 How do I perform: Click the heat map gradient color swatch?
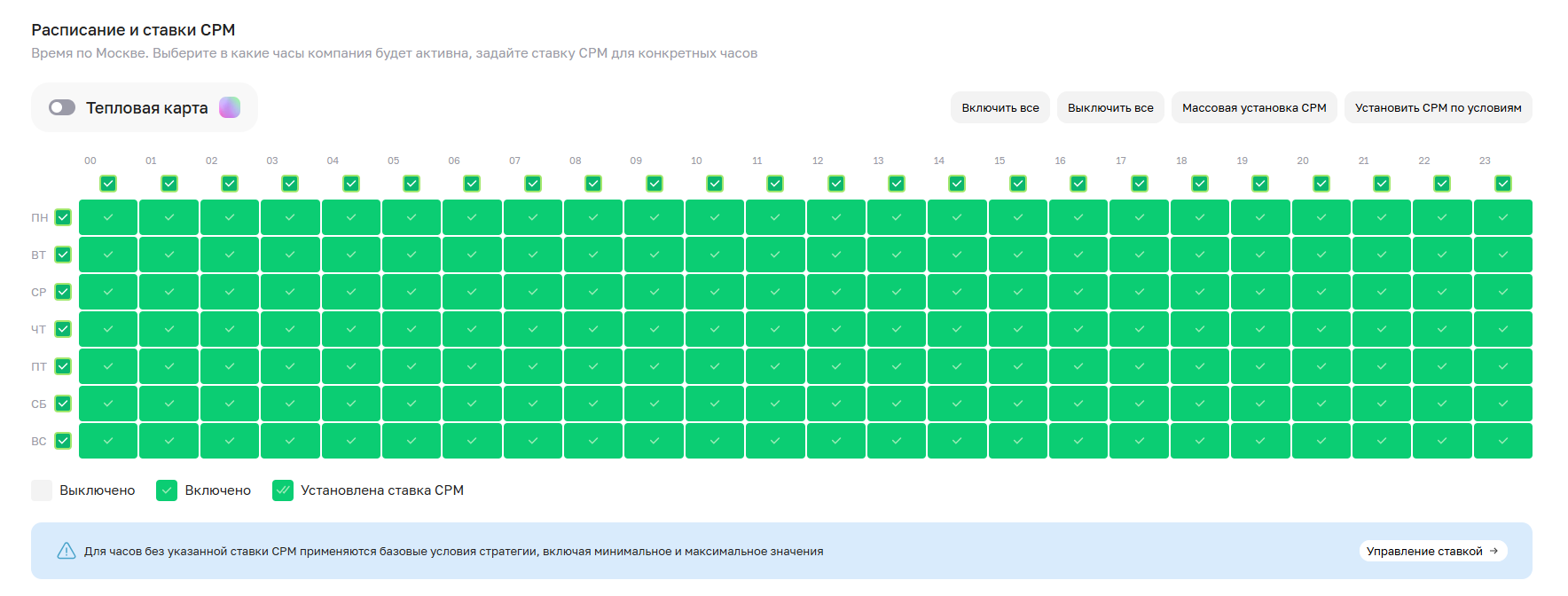tap(230, 107)
